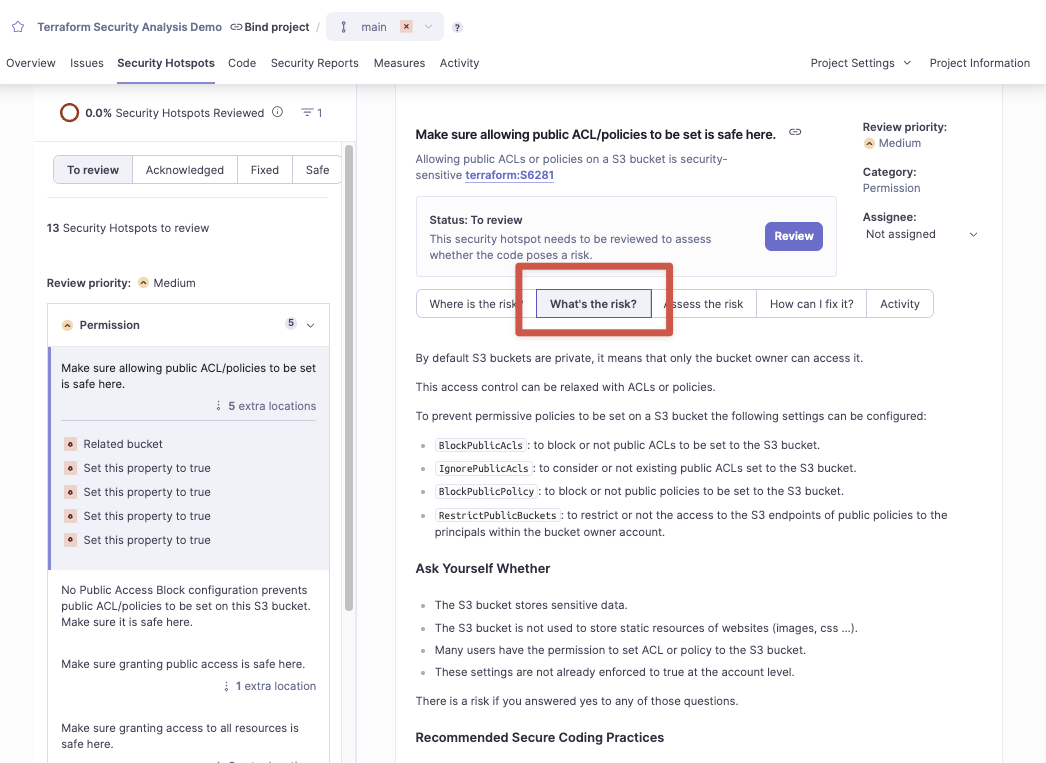The height and width of the screenshot is (763, 1046).
Task: Select the To review status filter
Action: (93, 170)
